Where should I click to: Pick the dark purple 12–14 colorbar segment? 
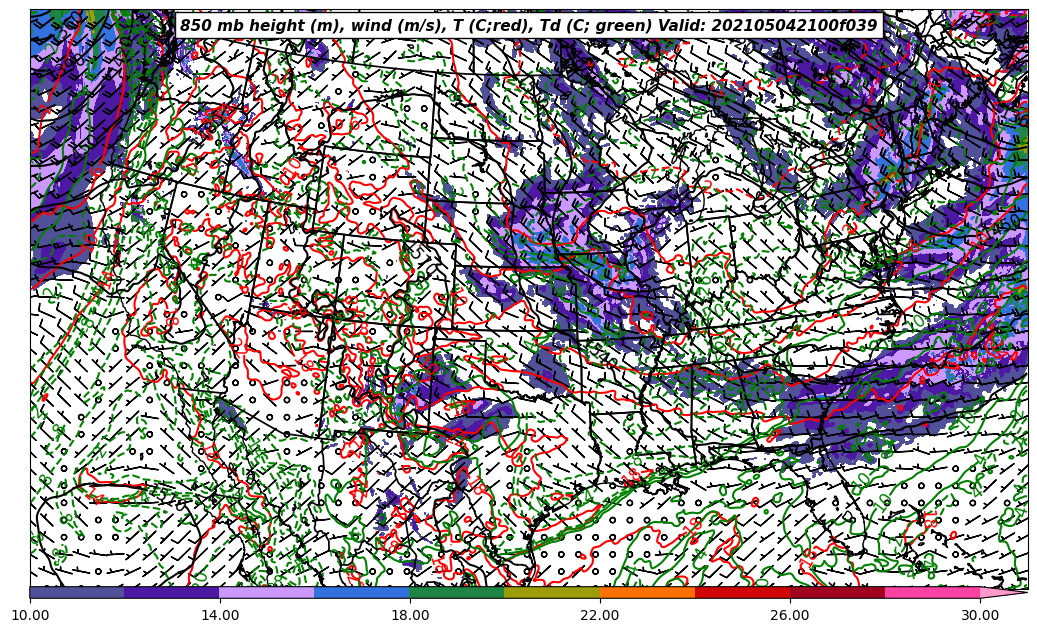pos(172,592)
